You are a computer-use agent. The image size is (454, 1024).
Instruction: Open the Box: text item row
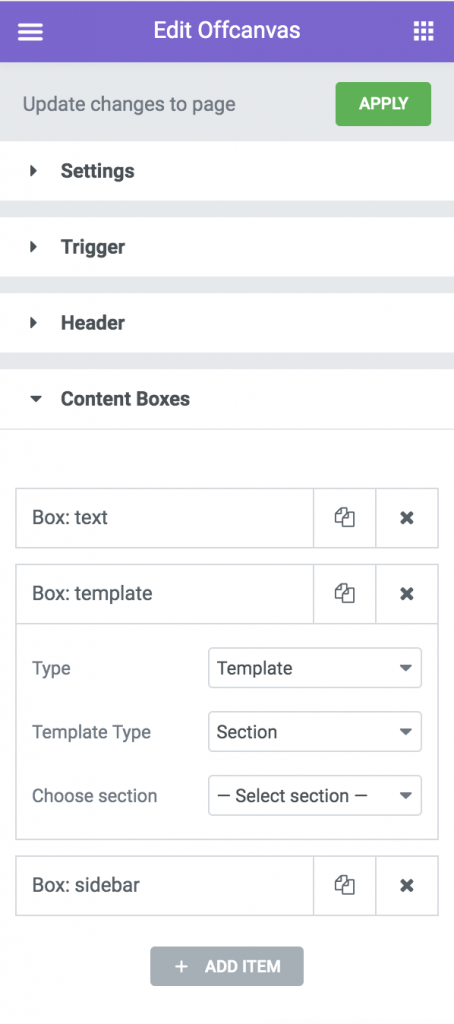pyautogui.click(x=165, y=518)
